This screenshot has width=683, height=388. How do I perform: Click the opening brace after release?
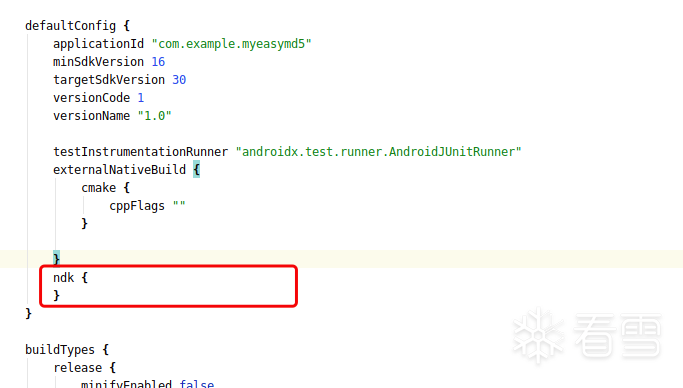pos(113,368)
